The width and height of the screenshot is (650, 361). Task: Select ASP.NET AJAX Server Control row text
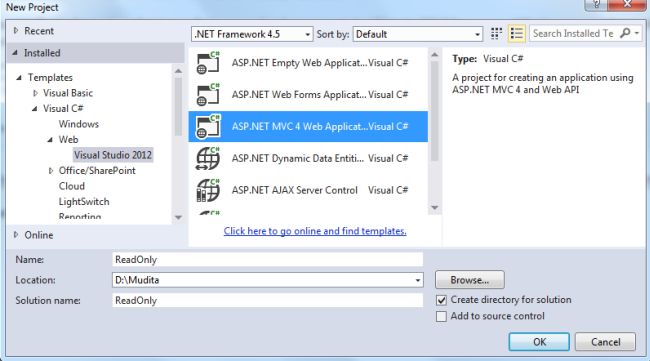coord(295,190)
